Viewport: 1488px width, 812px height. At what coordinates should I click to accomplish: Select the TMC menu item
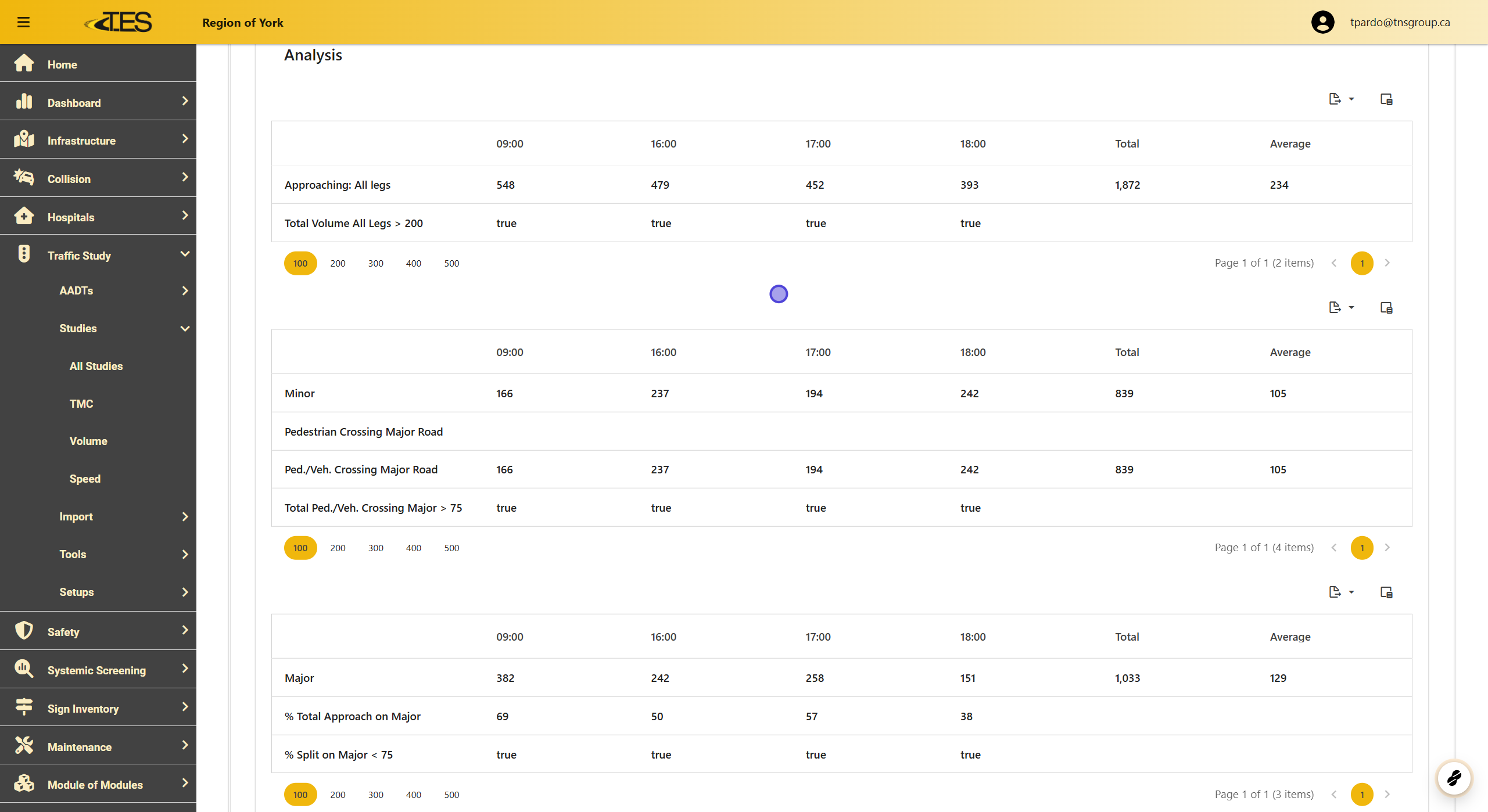[x=81, y=404]
